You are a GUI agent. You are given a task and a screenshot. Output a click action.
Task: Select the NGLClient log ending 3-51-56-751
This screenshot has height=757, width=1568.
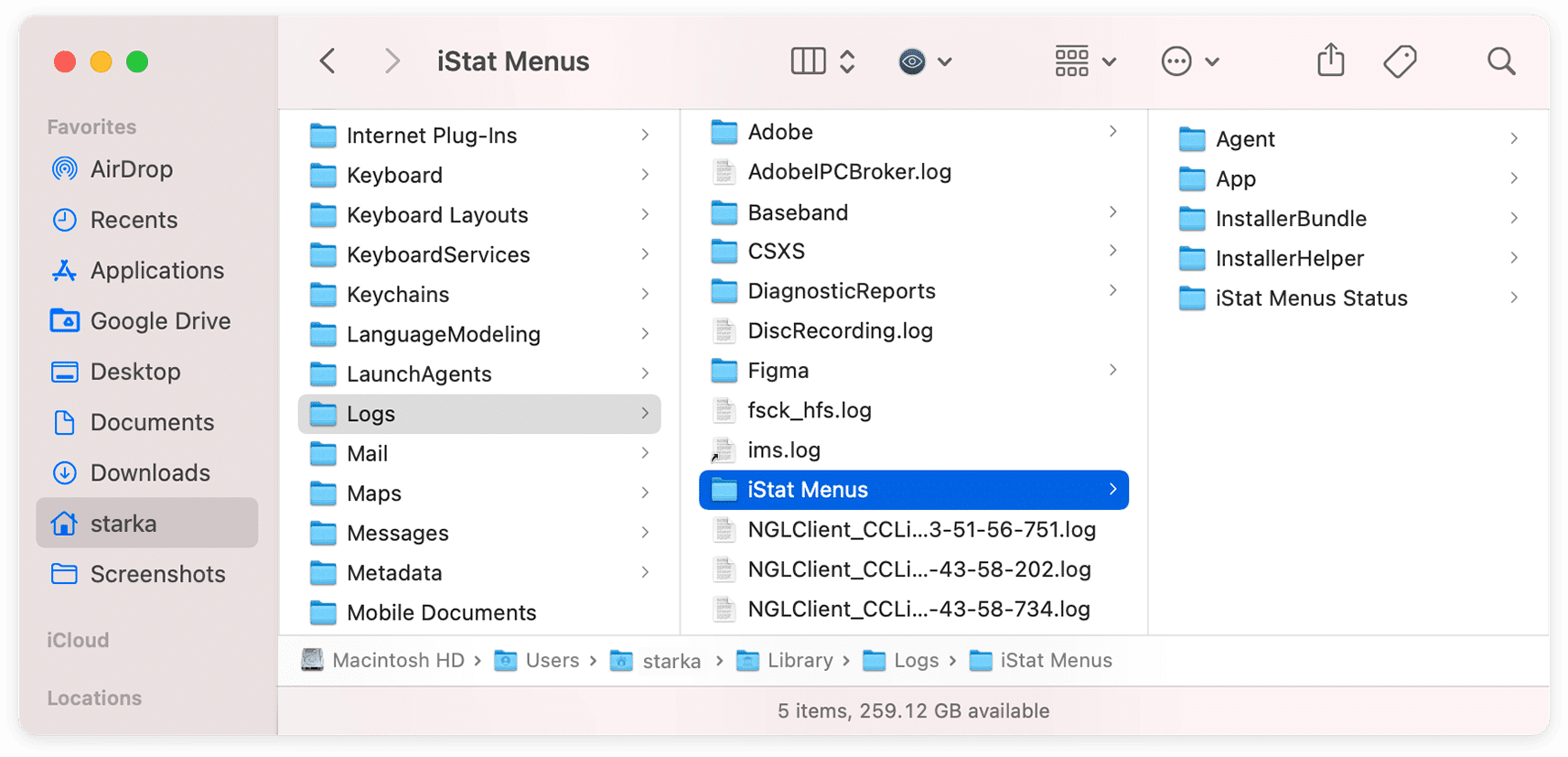coord(914,530)
